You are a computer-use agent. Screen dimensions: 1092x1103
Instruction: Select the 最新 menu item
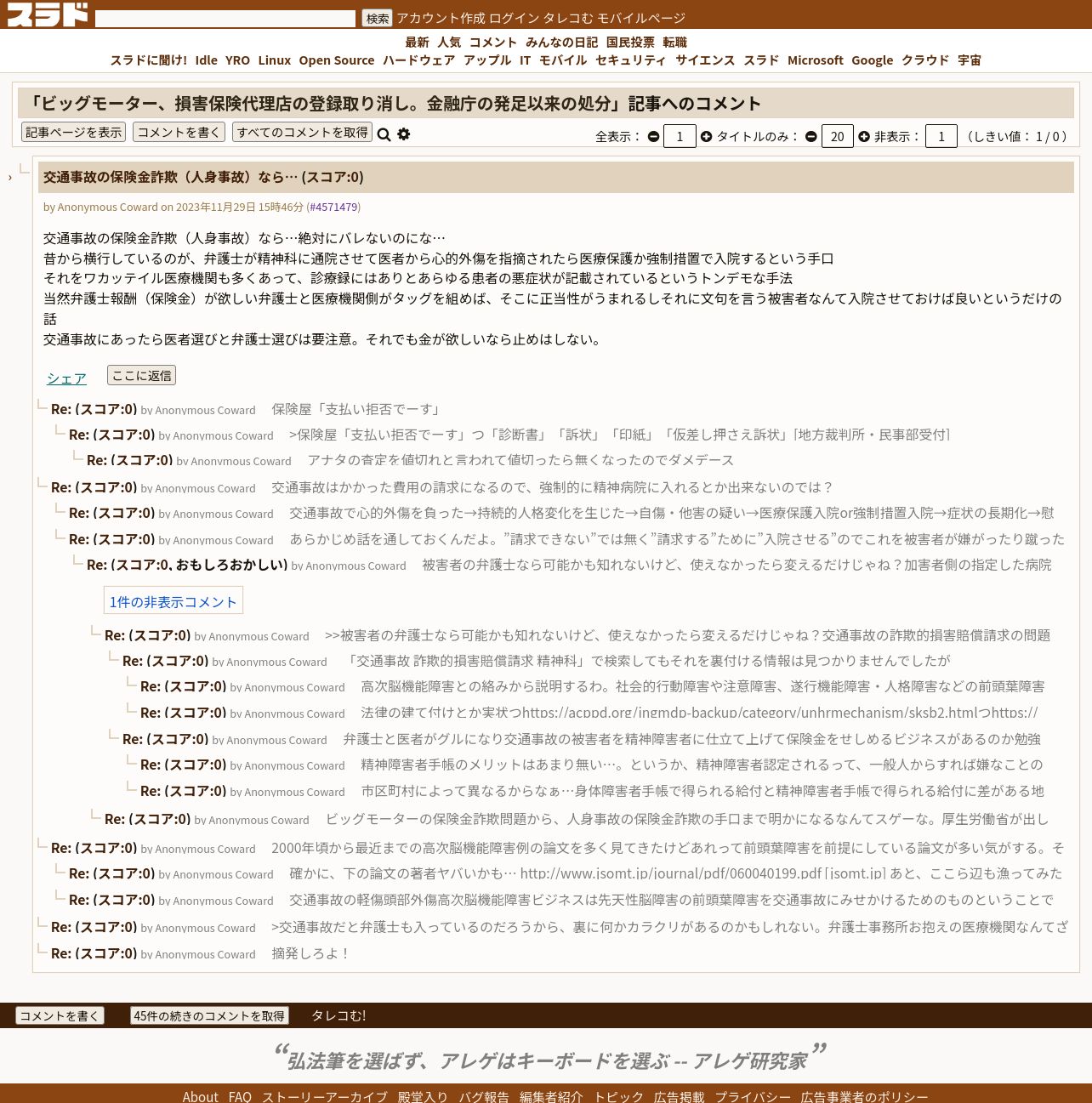click(417, 43)
